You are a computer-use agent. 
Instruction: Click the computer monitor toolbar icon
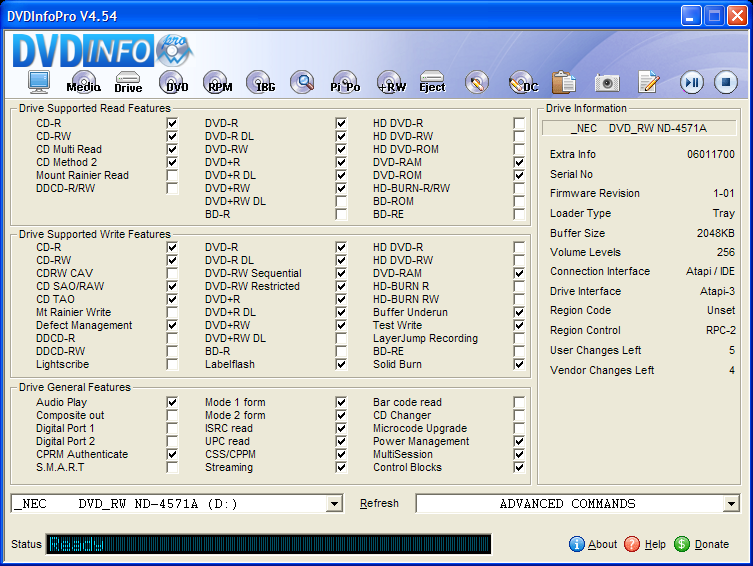coord(38,82)
